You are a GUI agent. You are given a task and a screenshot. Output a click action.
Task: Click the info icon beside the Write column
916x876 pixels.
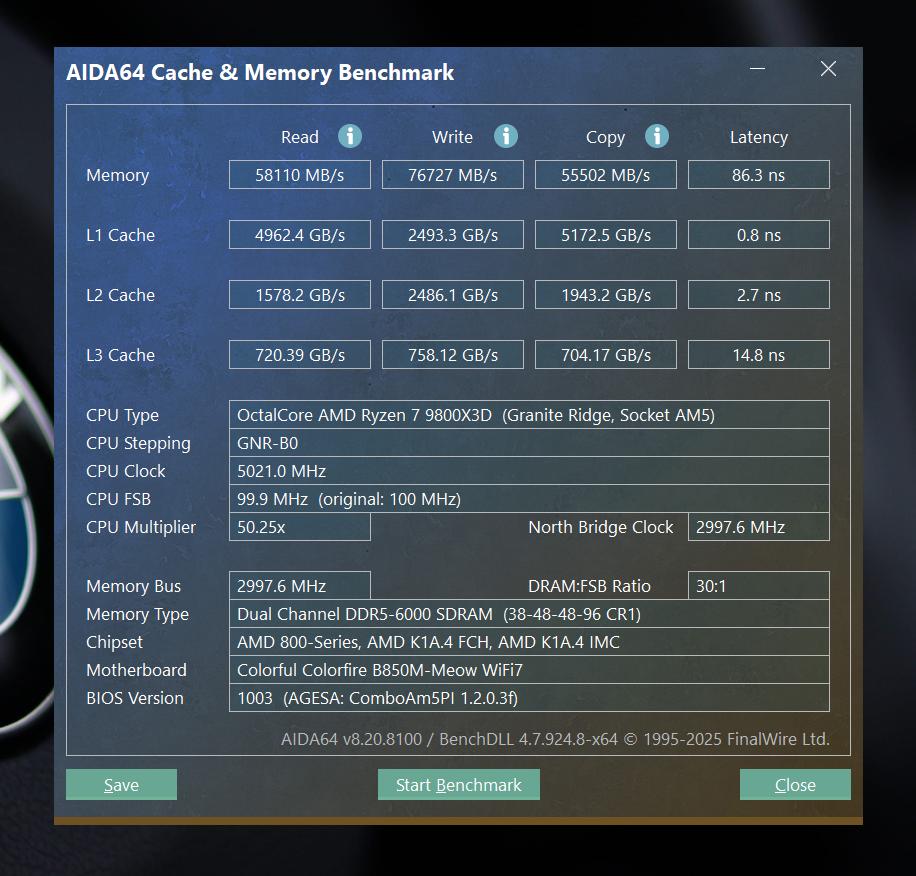click(506, 136)
